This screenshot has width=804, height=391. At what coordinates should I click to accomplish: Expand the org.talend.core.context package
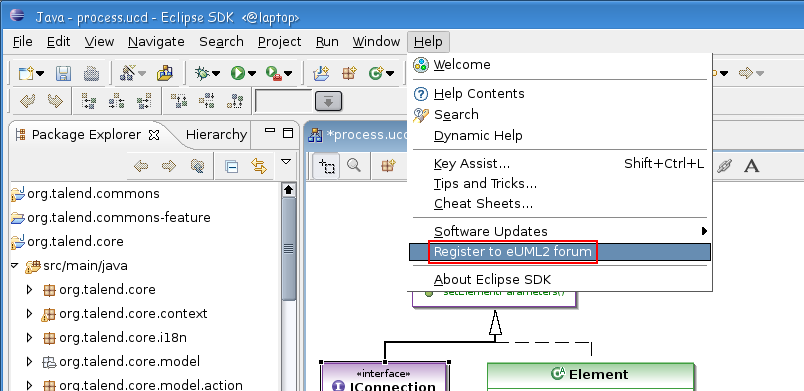pos(29,314)
